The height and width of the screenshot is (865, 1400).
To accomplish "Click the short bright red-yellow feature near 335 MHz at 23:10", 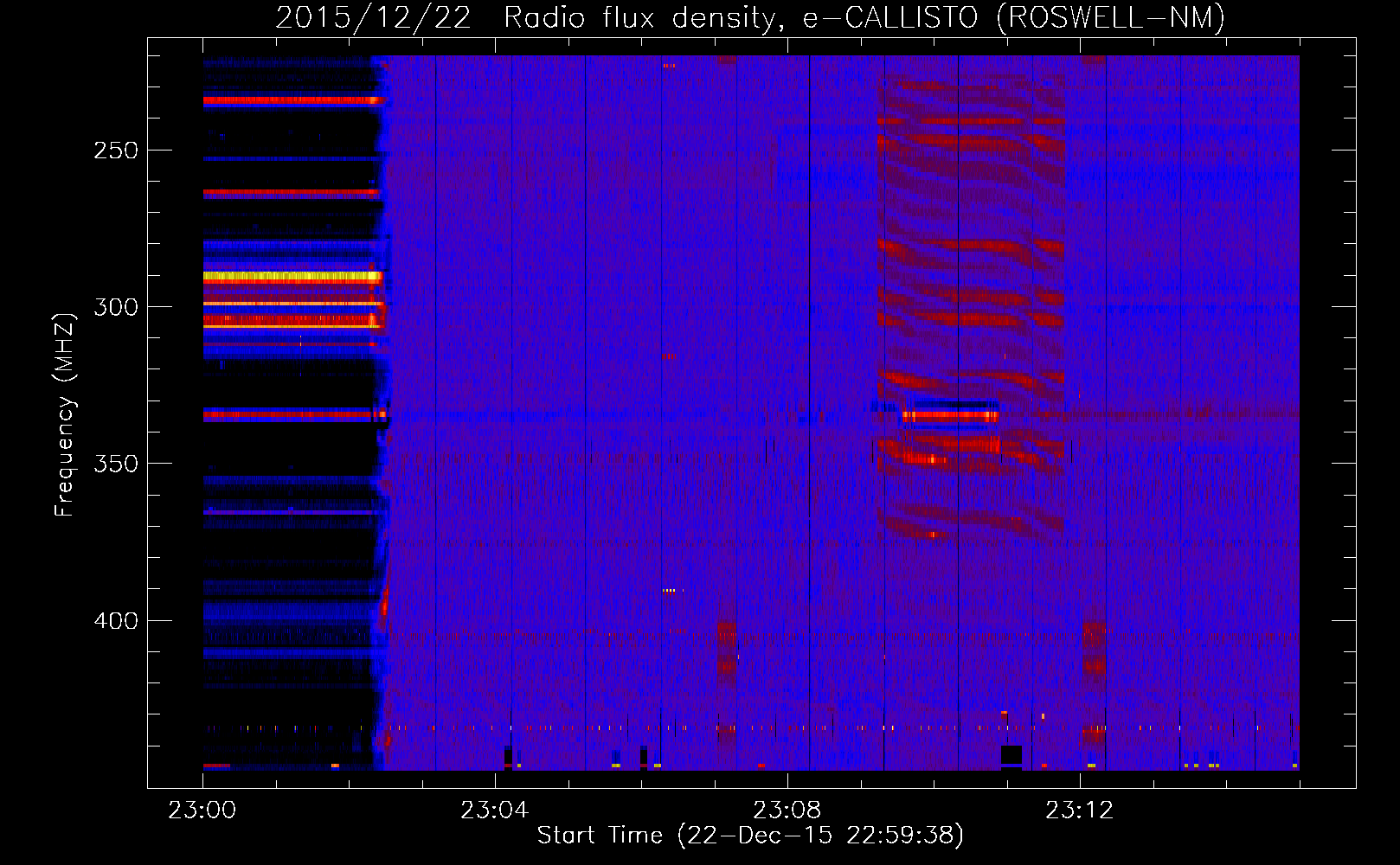I will [950, 416].
